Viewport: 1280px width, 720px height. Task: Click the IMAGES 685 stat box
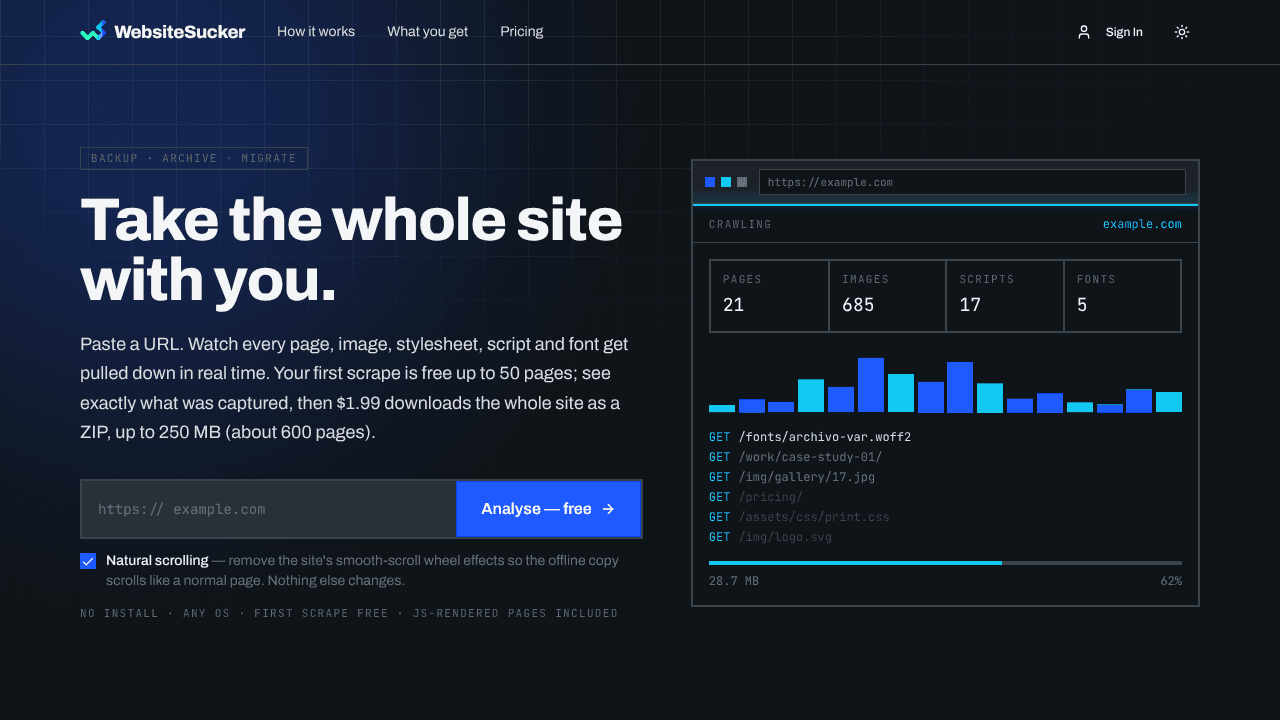click(x=887, y=296)
